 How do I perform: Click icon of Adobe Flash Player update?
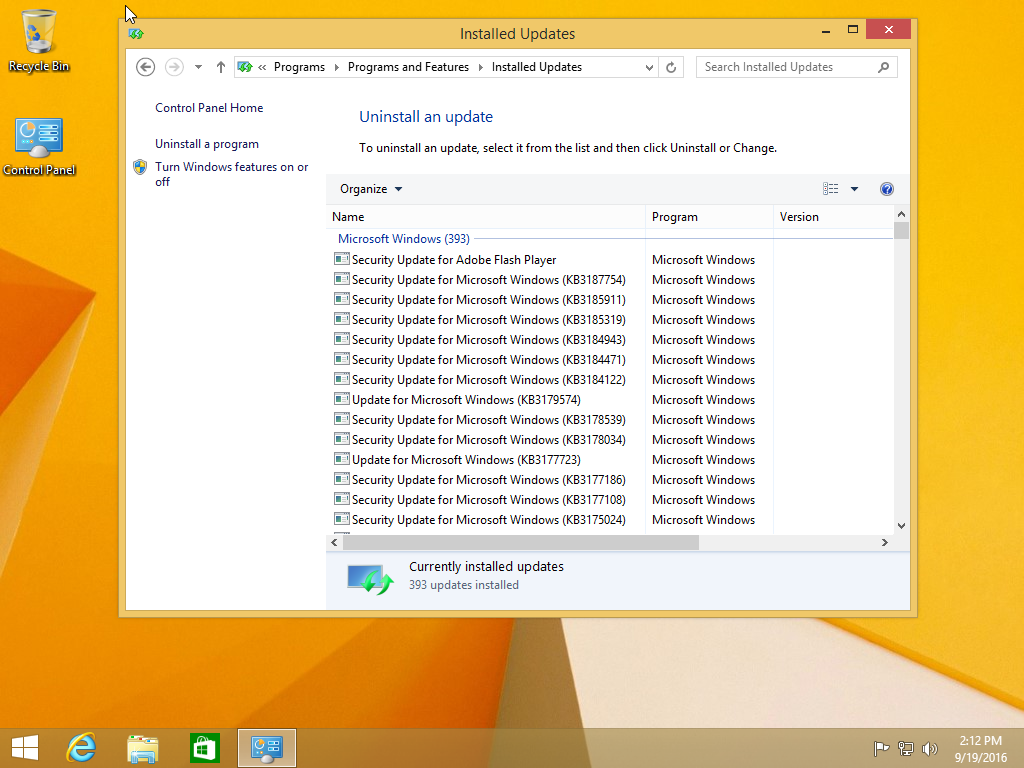tap(342, 259)
